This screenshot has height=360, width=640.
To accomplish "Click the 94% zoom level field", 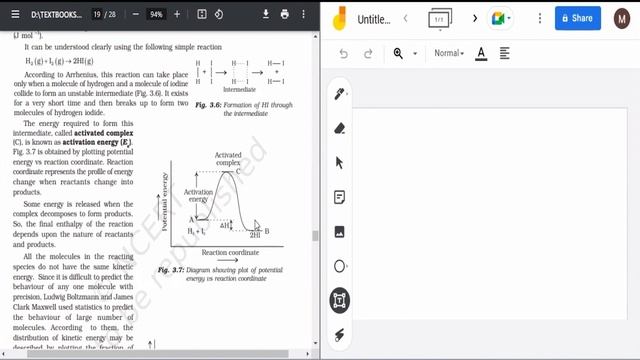I will 156,14.
